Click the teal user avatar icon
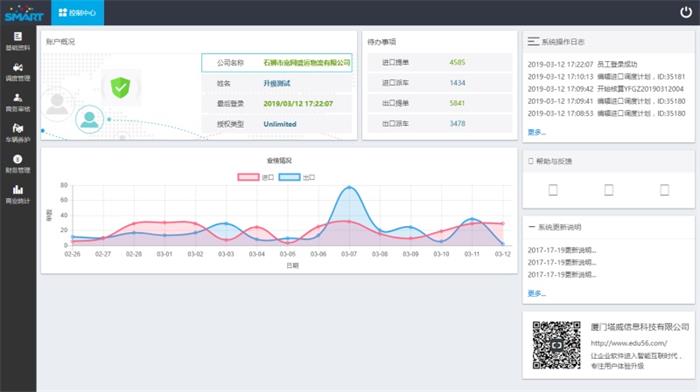Viewport: 700px width, 392px height. click(x=89, y=119)
